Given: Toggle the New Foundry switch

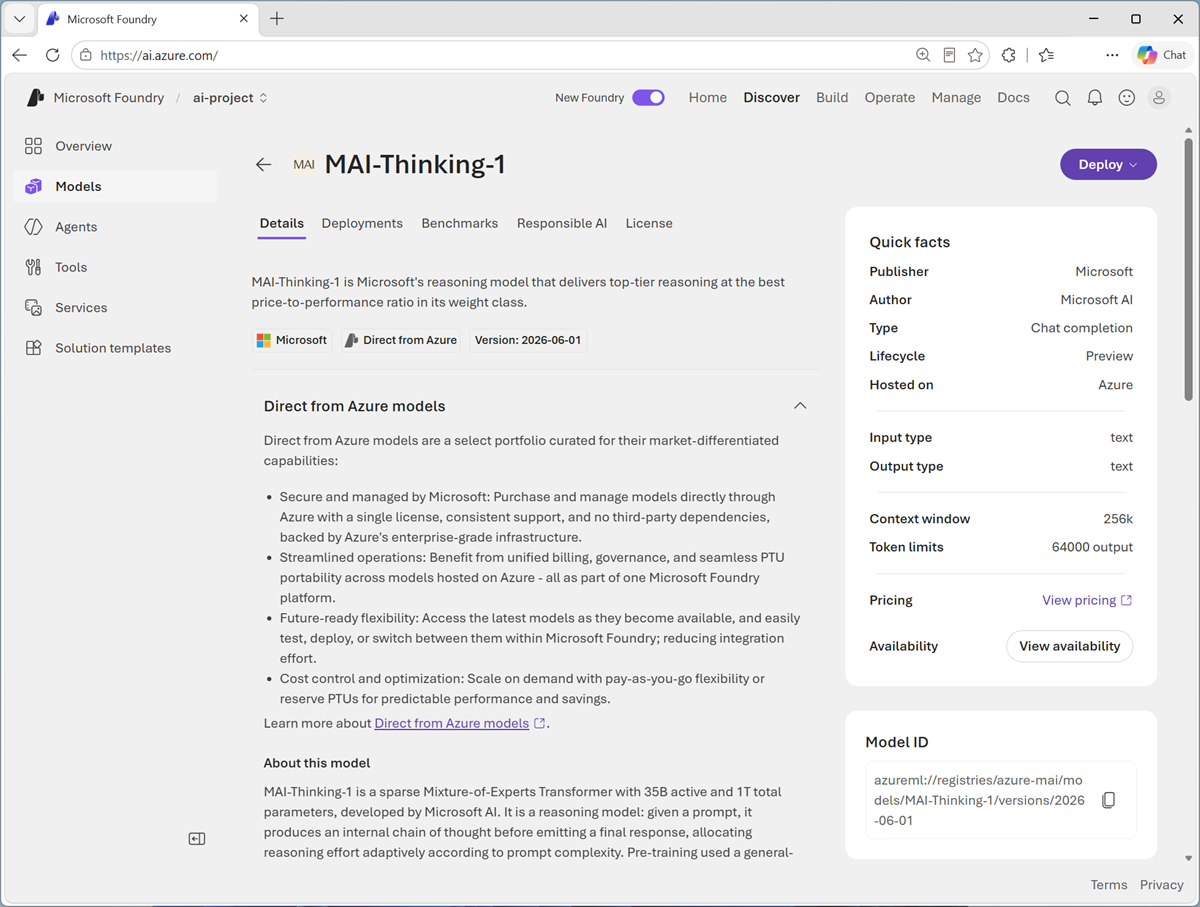Looking at the screenshot, I should 648,98.
